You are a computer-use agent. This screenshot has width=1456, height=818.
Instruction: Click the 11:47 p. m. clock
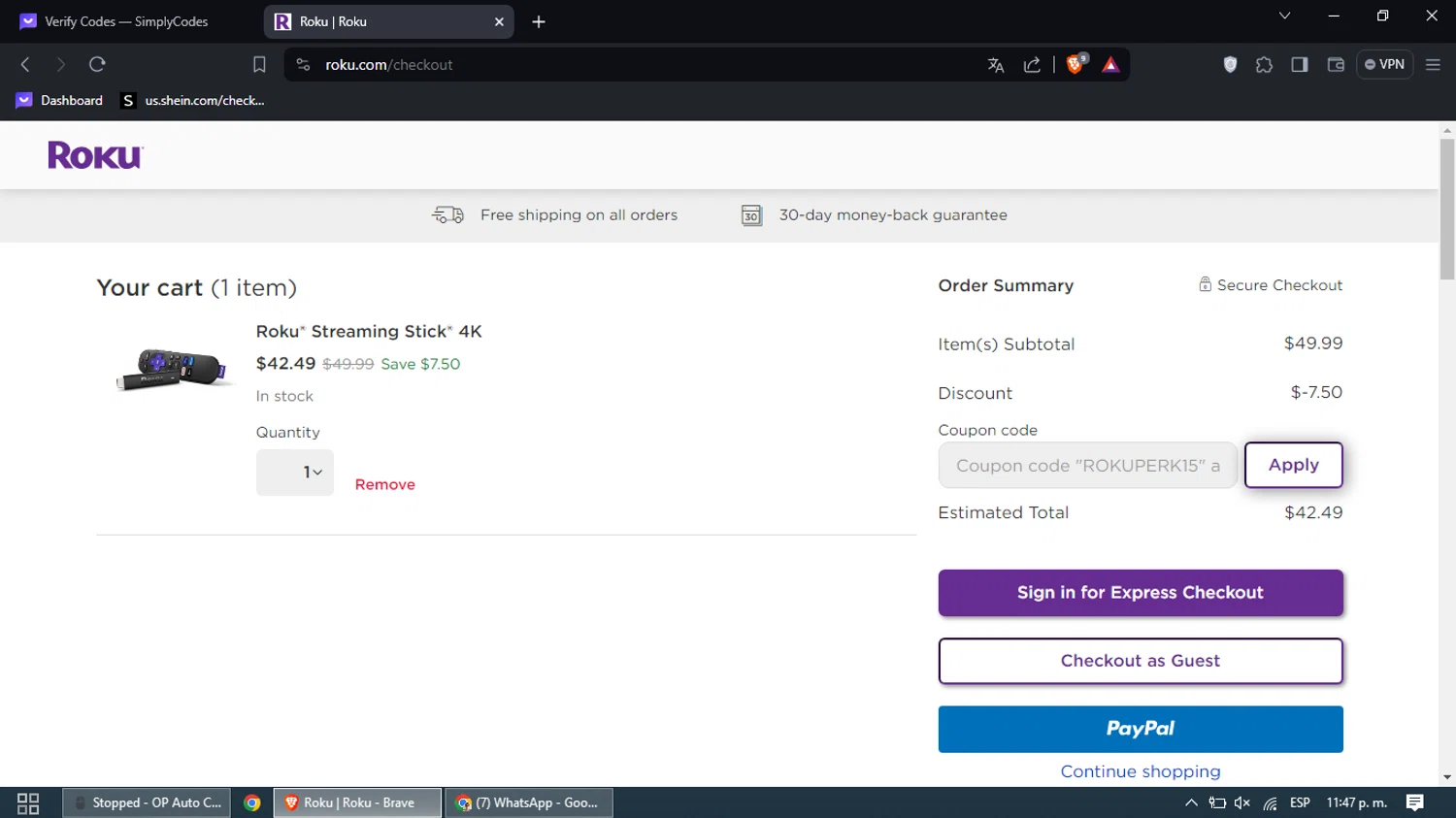click(x=1357, y=802)
